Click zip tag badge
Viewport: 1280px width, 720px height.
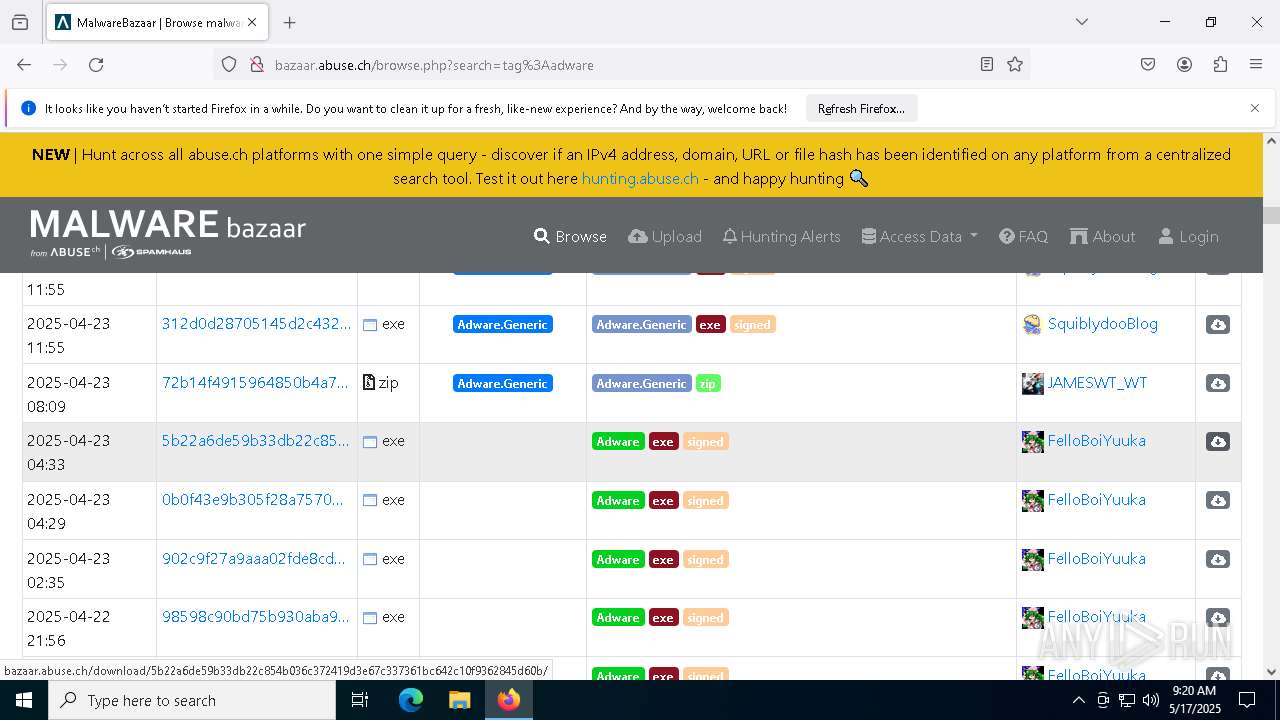708,383
